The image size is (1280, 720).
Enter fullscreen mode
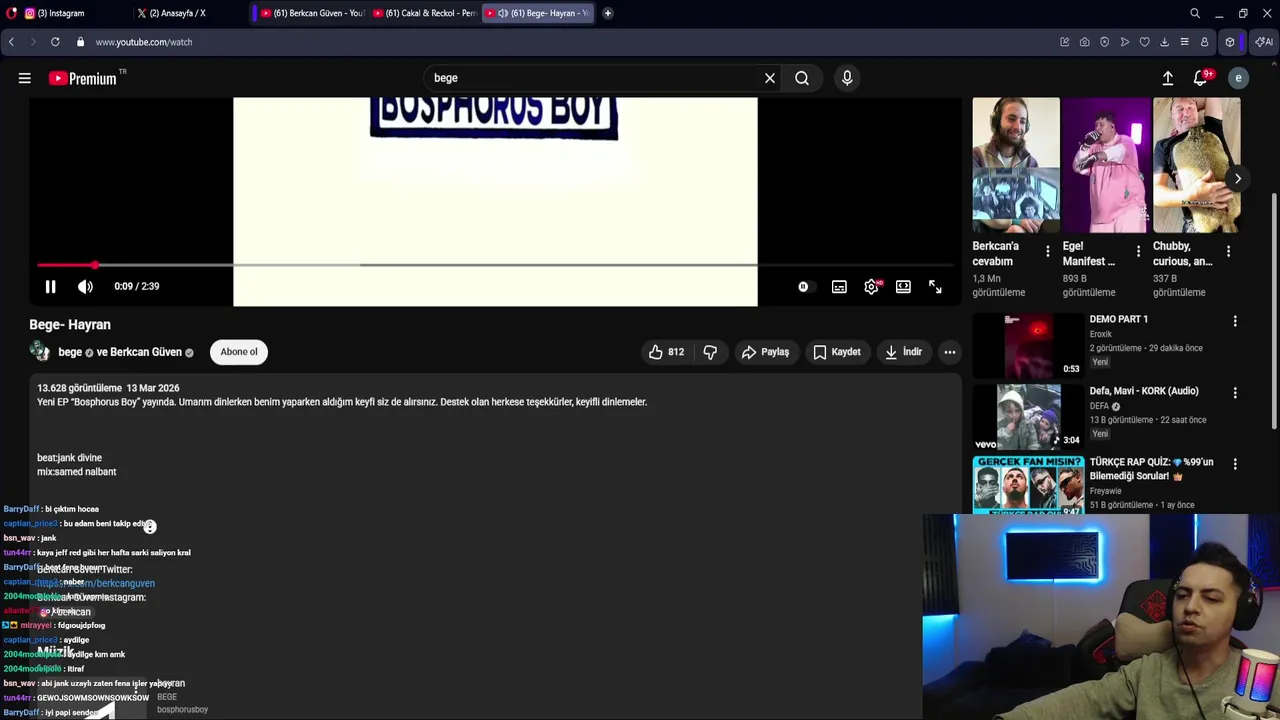tap(935, 287)
